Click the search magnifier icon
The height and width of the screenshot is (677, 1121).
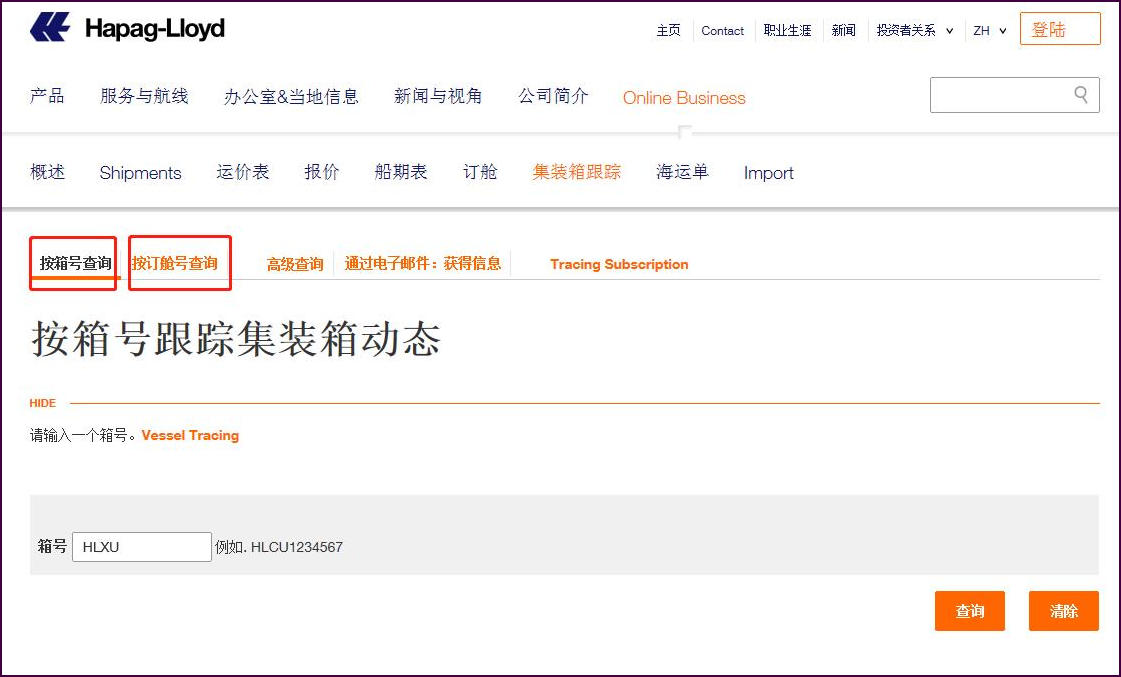coord(1081,94)
